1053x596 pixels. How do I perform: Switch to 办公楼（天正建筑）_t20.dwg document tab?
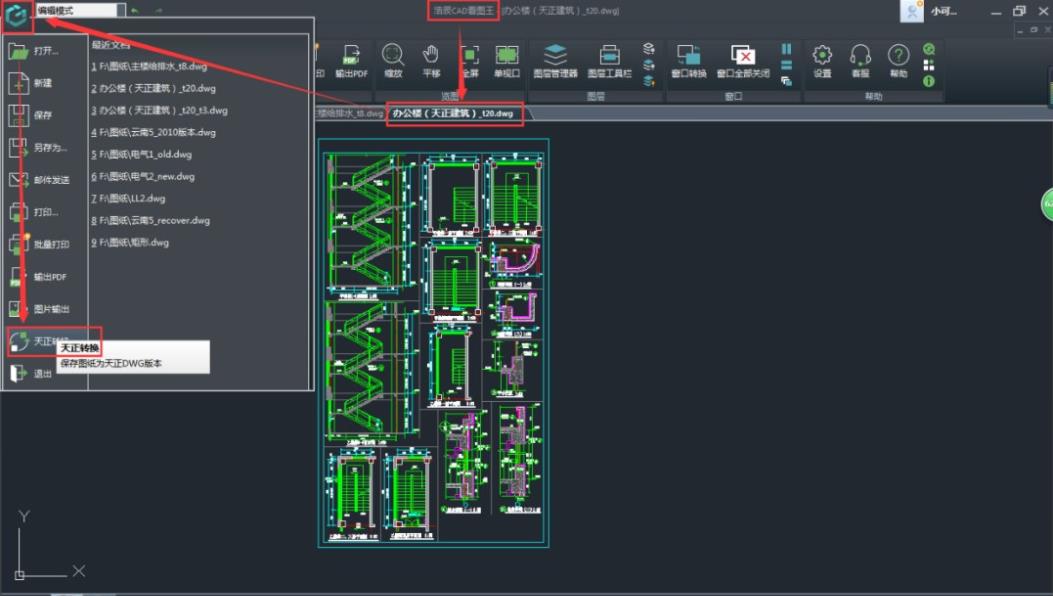click(x=454, y=114)
